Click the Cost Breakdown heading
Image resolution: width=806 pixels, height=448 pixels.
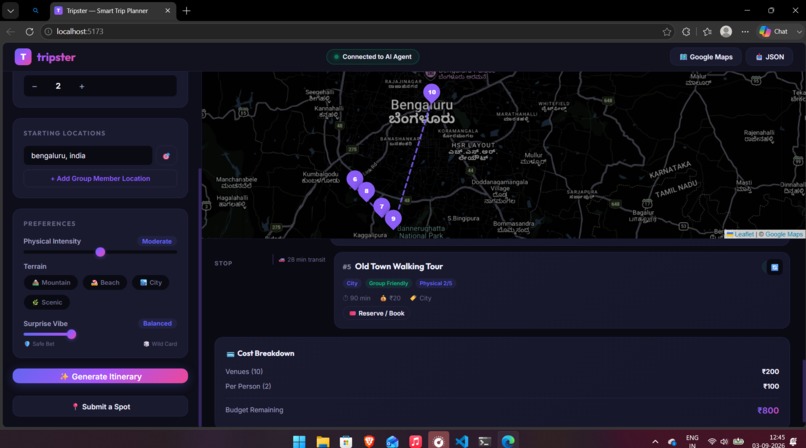(x=265, y=353)
